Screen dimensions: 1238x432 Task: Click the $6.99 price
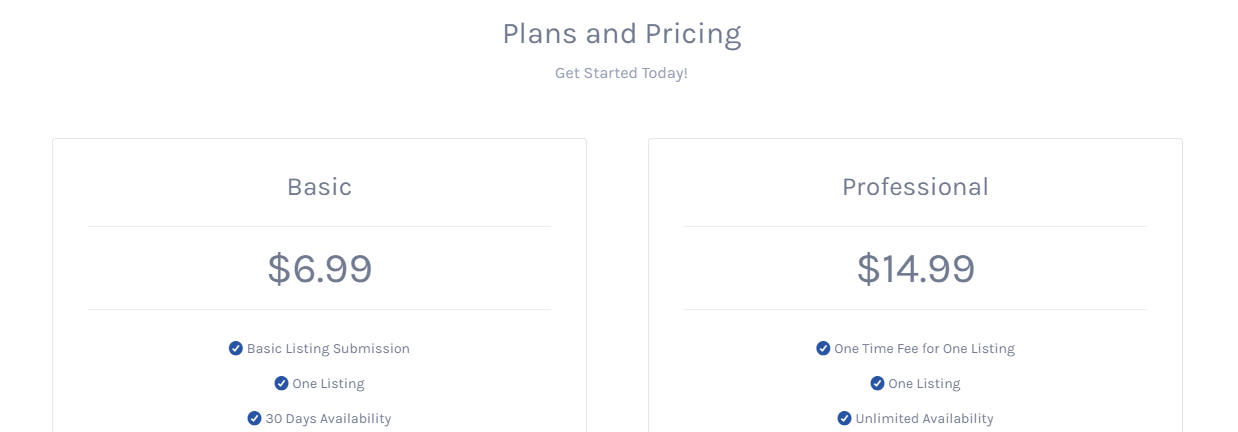[319, 269]
